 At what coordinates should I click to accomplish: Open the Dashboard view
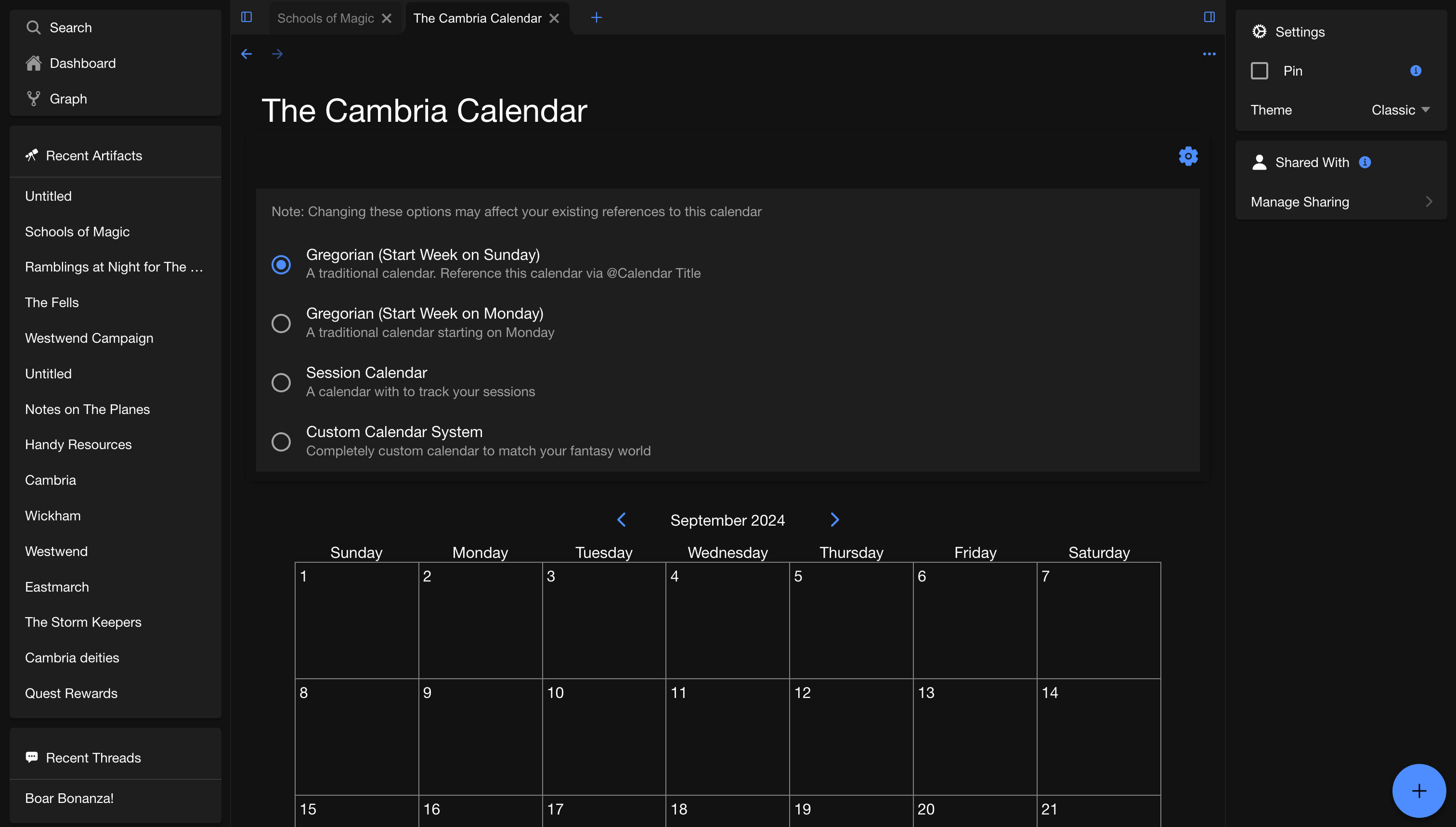click(82, 62)
